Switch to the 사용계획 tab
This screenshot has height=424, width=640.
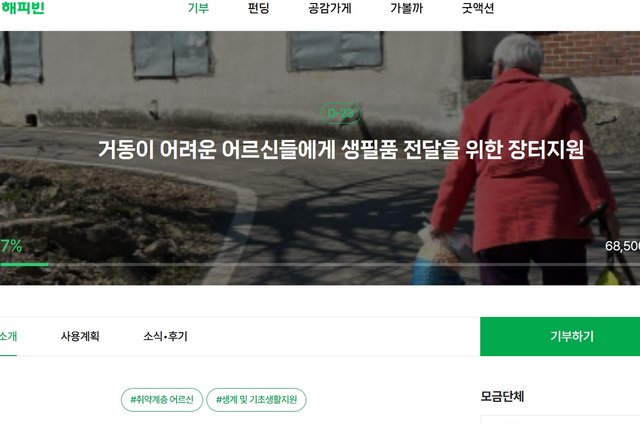pyautogui.click(x=80, y=336)
